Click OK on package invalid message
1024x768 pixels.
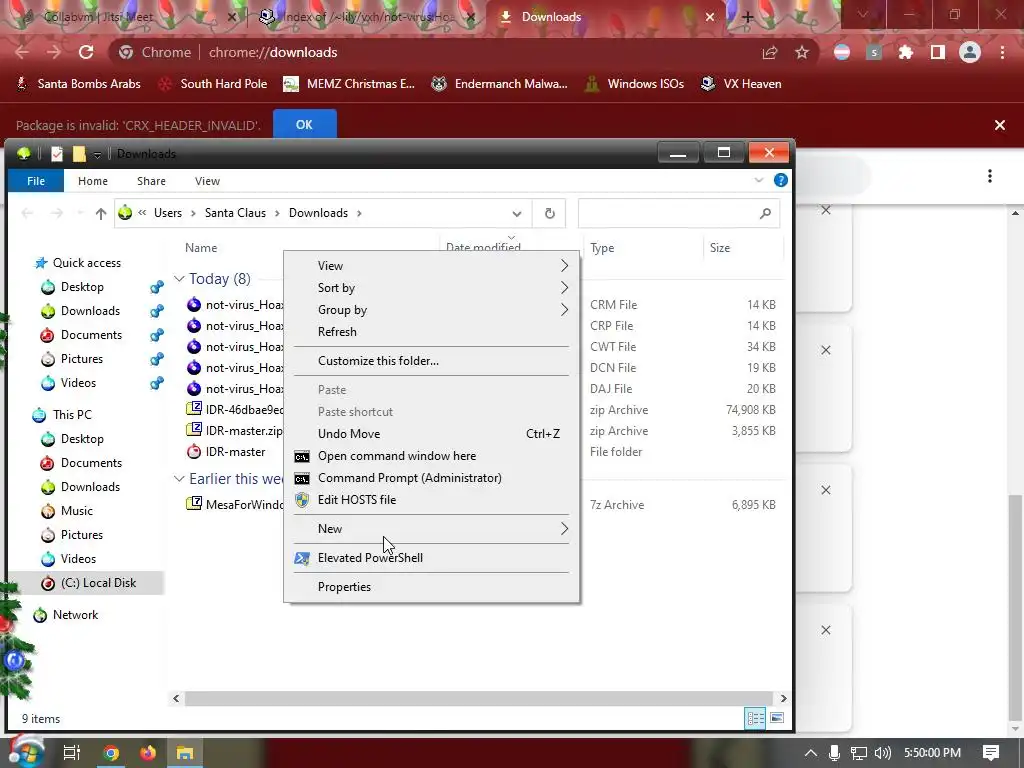[x=304, y=124]
